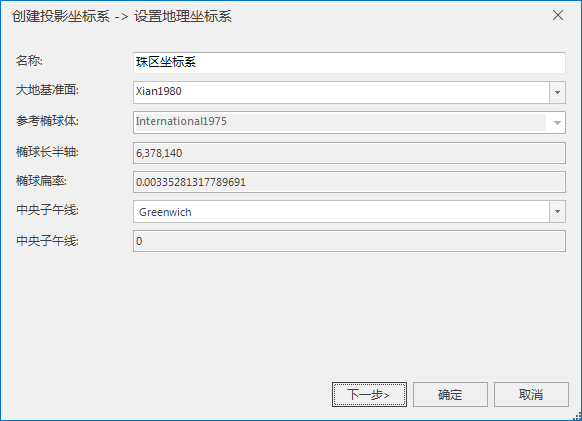Open the 大地基准面 dropdown arrow

click(x=557, y=92)
